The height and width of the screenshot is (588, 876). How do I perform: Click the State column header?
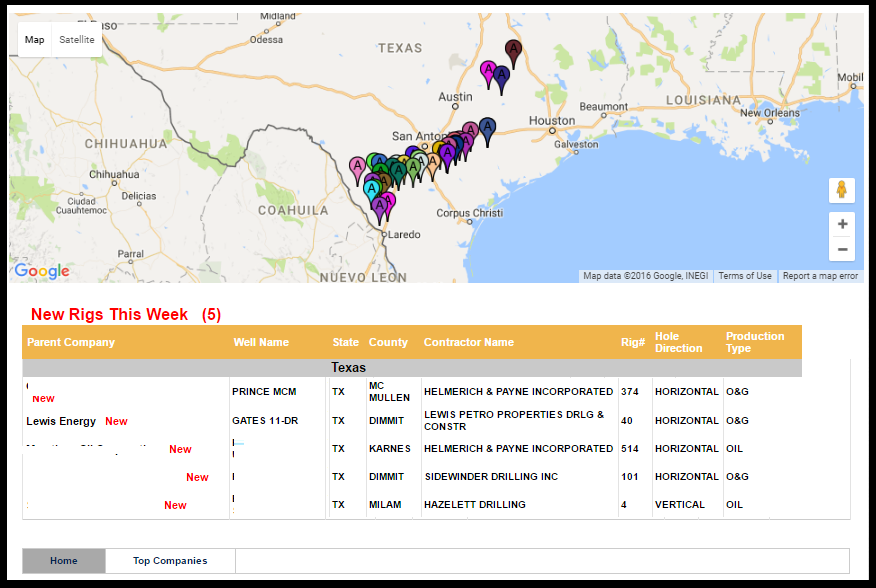(345, 342)
